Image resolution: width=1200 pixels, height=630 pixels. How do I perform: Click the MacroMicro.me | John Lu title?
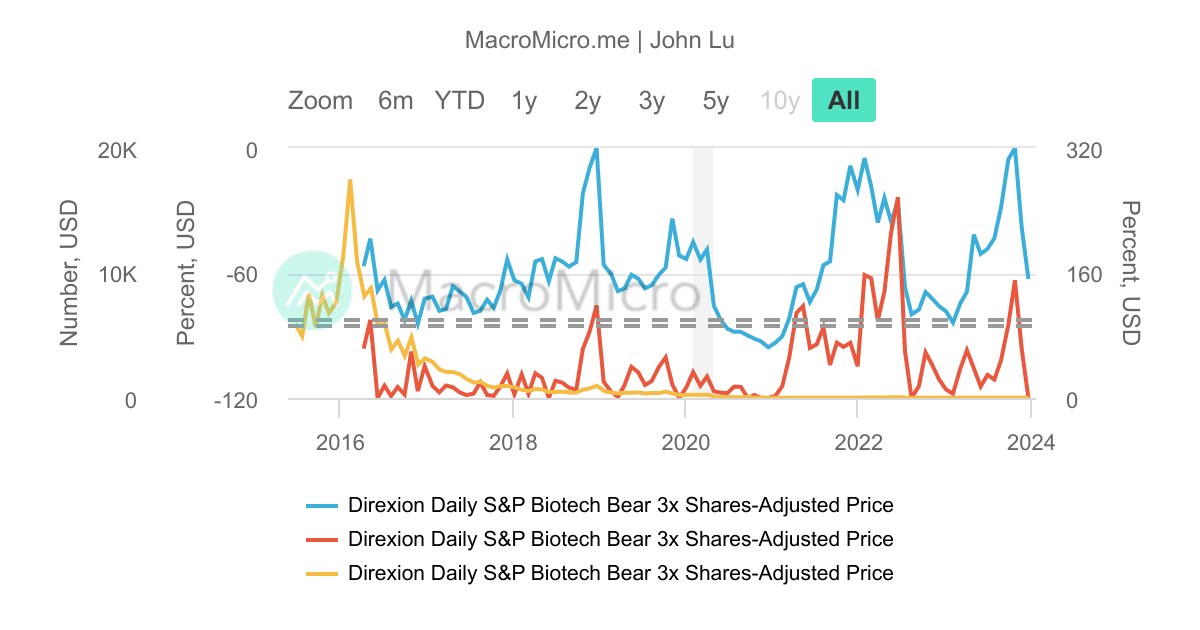point(600,40)
